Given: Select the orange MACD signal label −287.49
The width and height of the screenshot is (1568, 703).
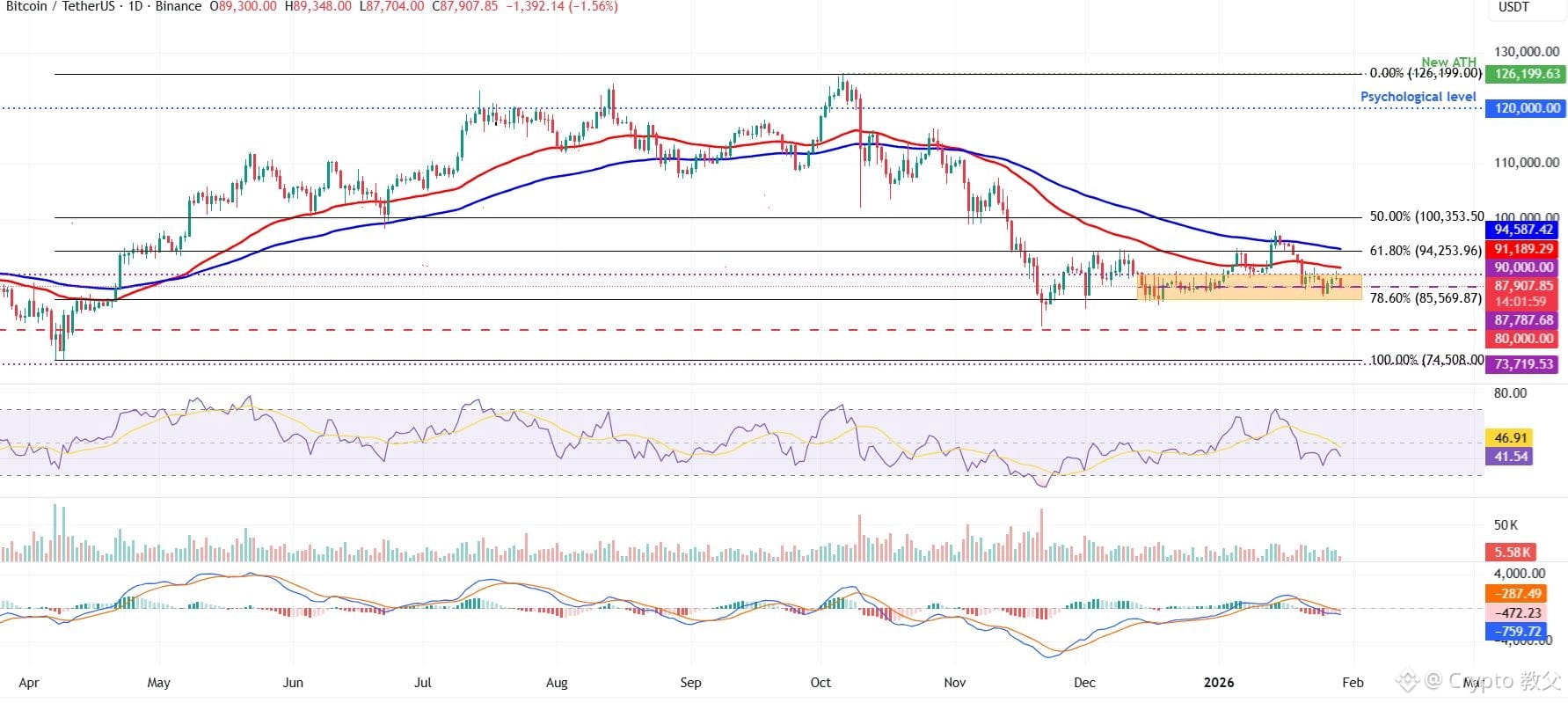Looking at the screenshot, I should point(1518,594).
